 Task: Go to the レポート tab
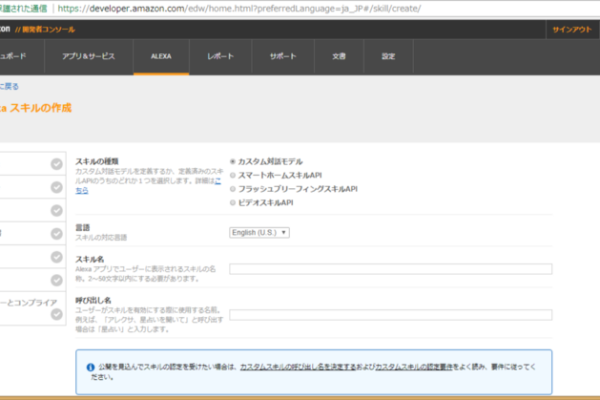point(221,57)
